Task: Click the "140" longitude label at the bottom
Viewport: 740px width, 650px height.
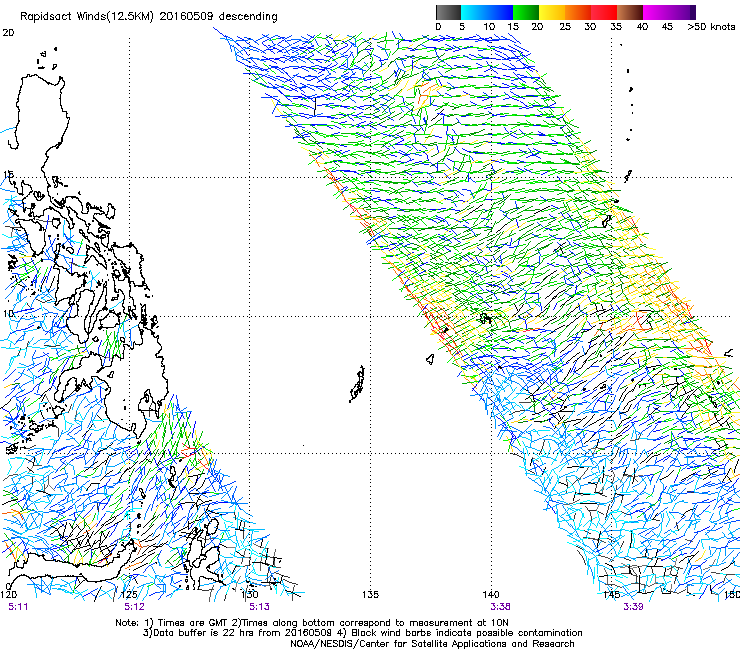Action: click(x=491, y=595)
